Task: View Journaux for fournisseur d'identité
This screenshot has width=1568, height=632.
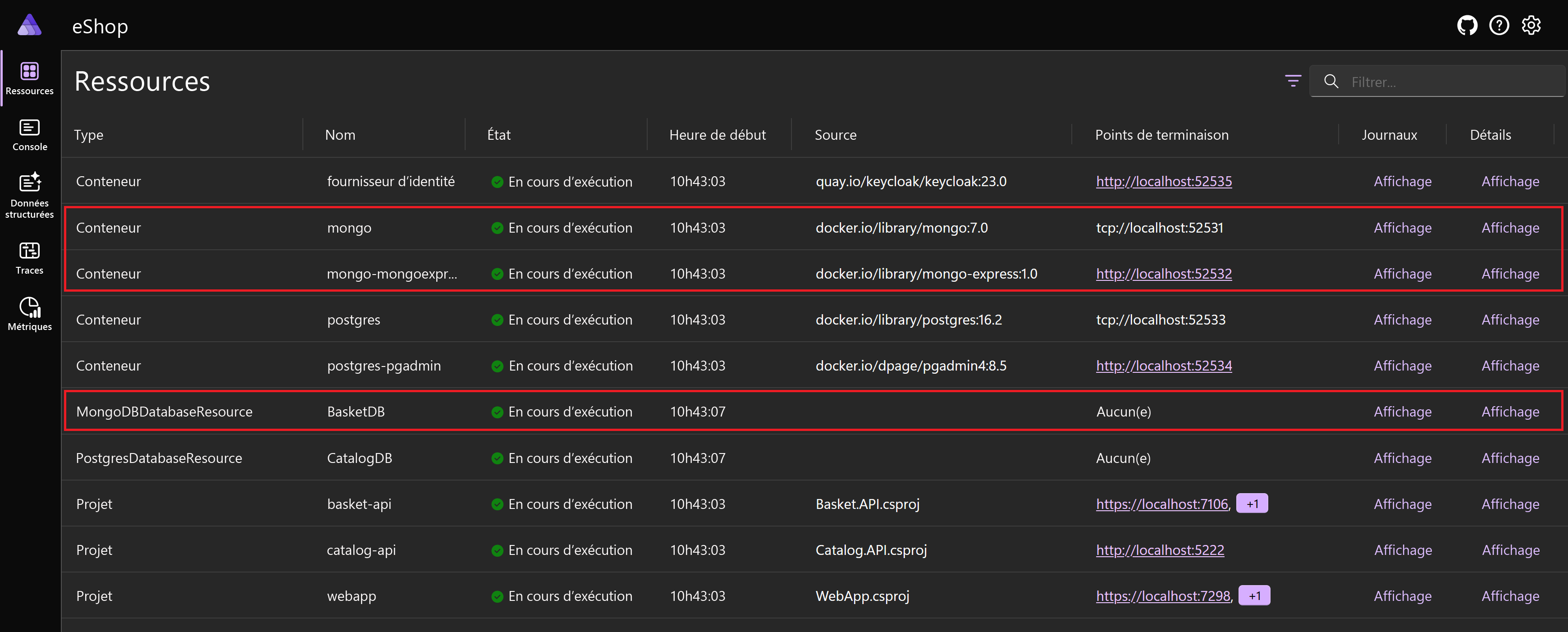Action: tap(1403, 182)
